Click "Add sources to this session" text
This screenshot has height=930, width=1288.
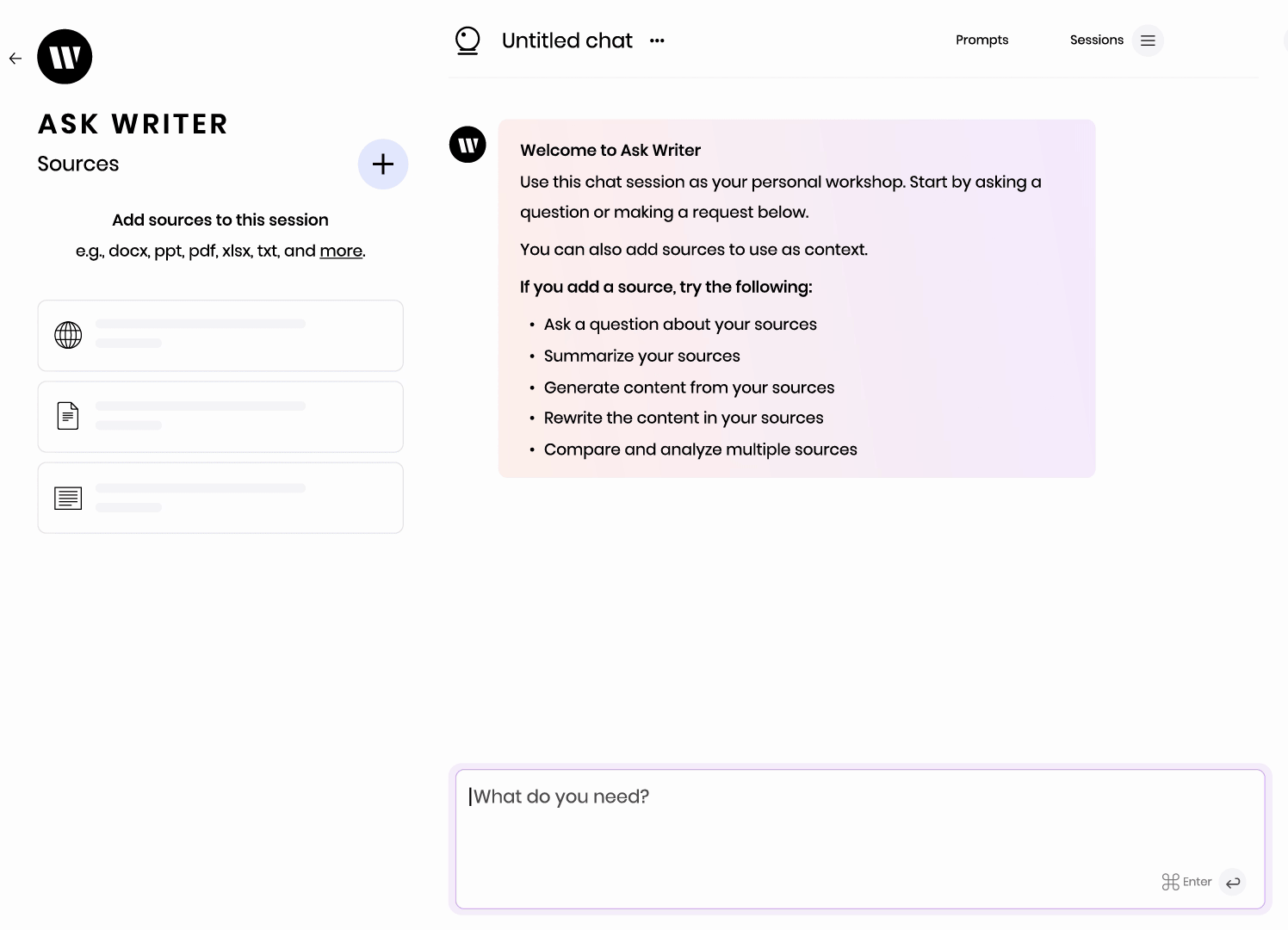(220, 220)
